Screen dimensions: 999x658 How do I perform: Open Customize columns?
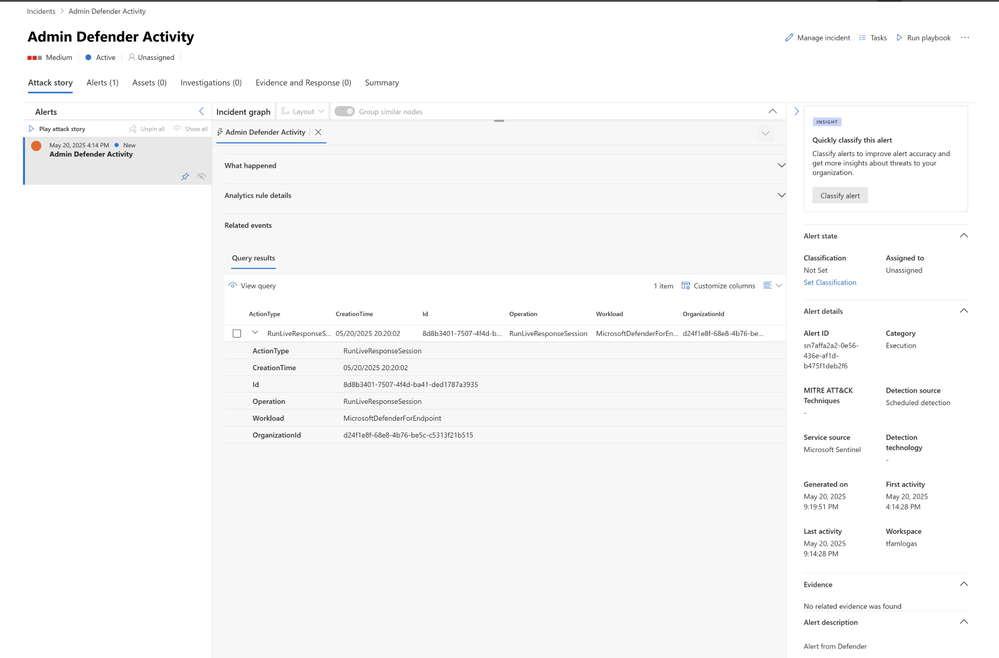(718, 286)
